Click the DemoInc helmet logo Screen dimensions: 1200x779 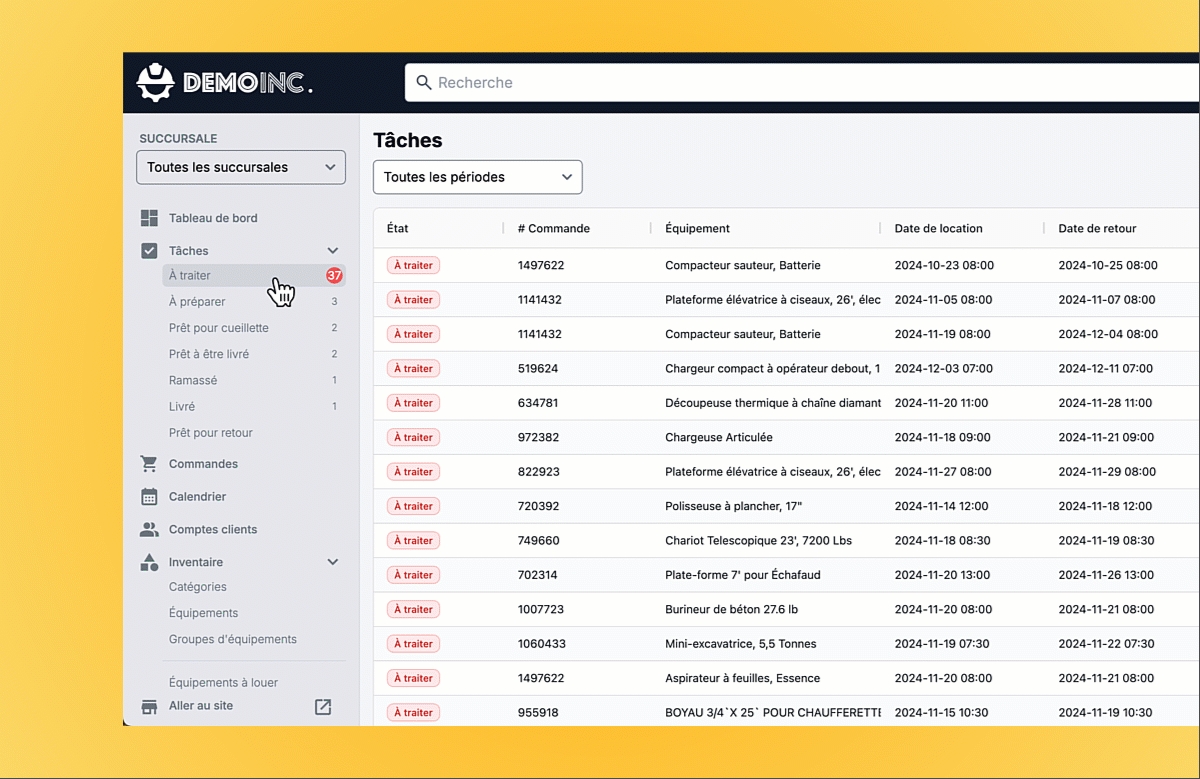point(155,82)
